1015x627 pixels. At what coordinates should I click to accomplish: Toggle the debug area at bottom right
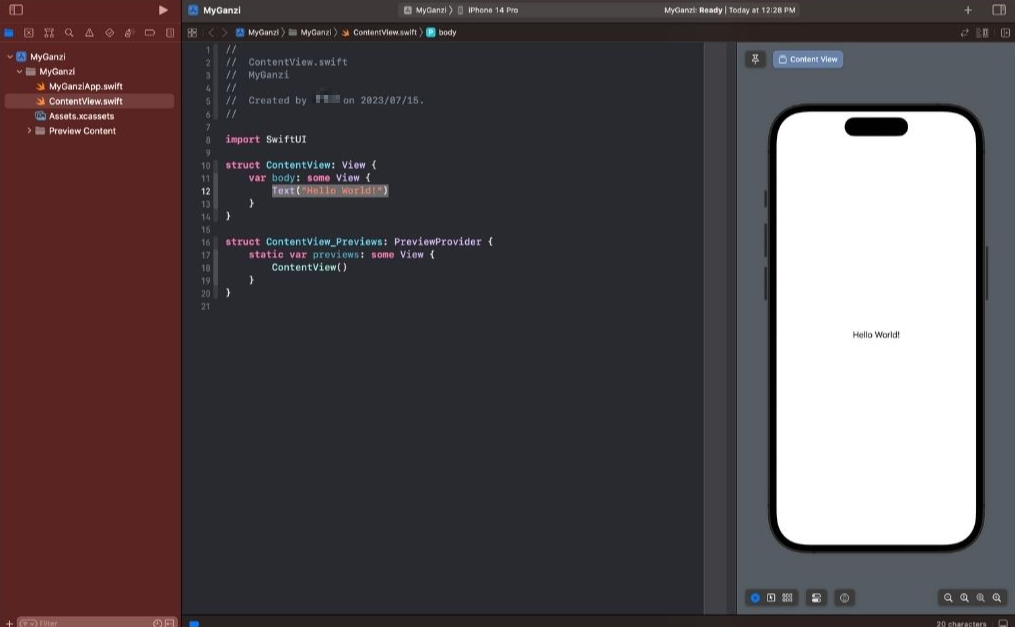[x=1003, y=623]
